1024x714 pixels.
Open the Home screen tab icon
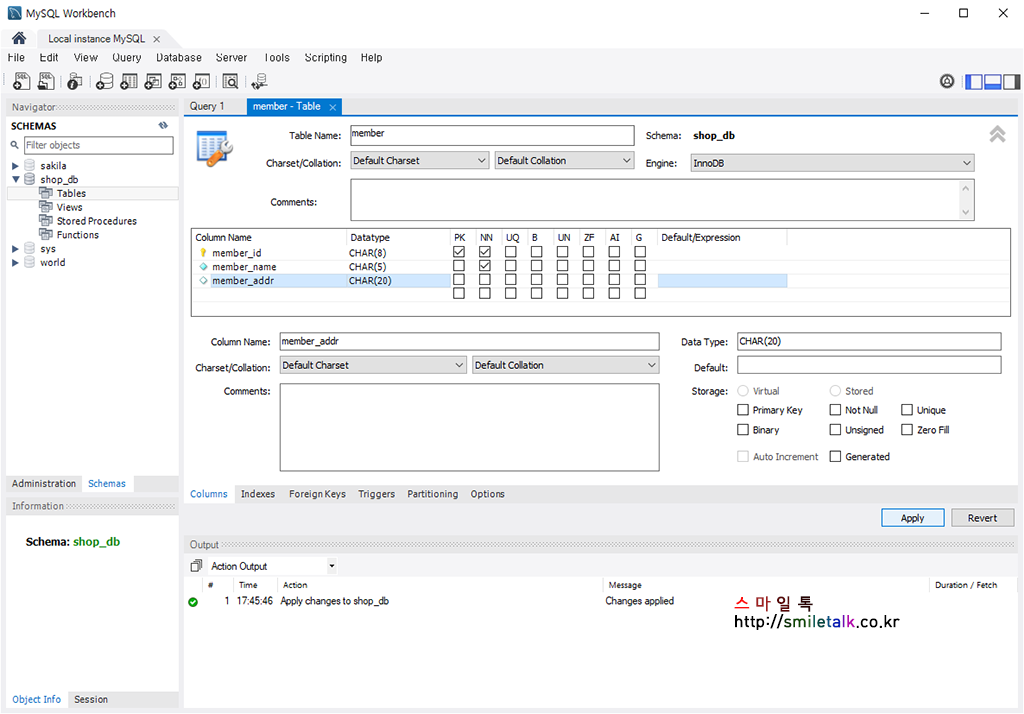click(x=19, y=39)
